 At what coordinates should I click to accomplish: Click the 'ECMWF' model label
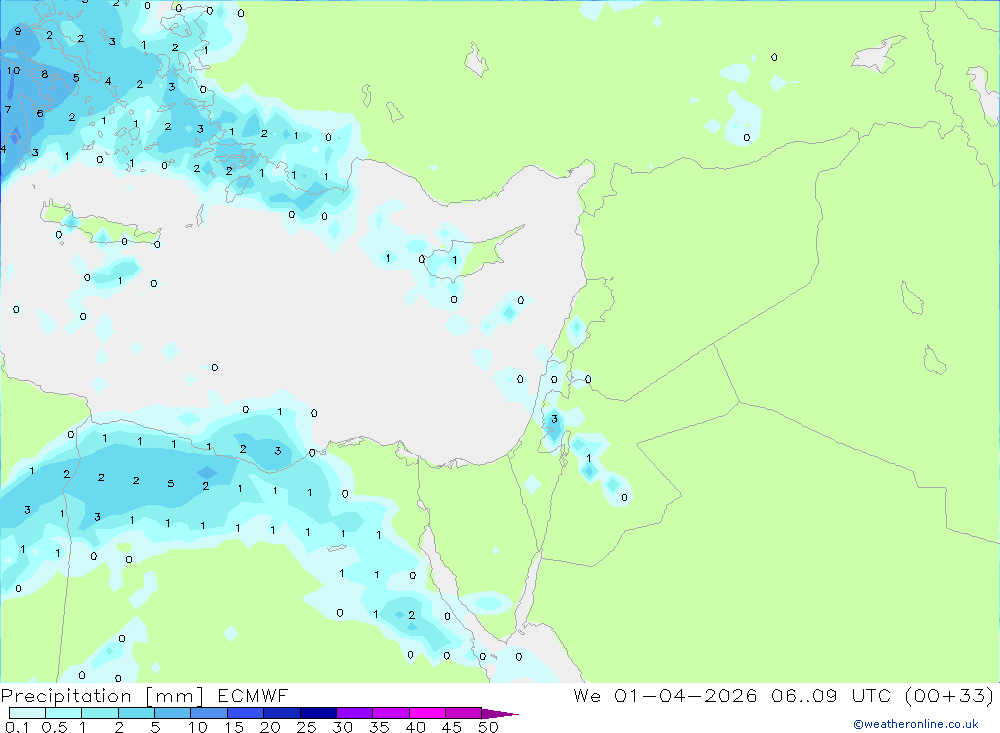tap(253, 696)
